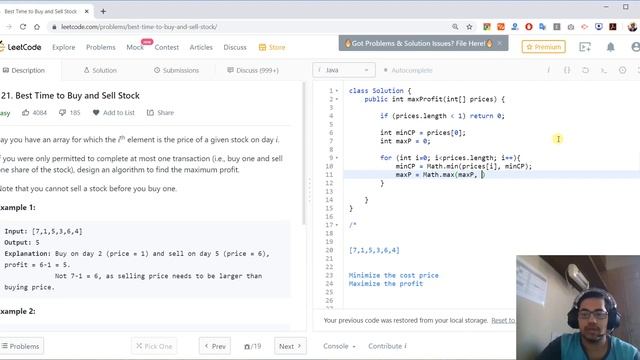Click the Reset to default link
The image size is (640, 360).
click(x=503, y=320)
